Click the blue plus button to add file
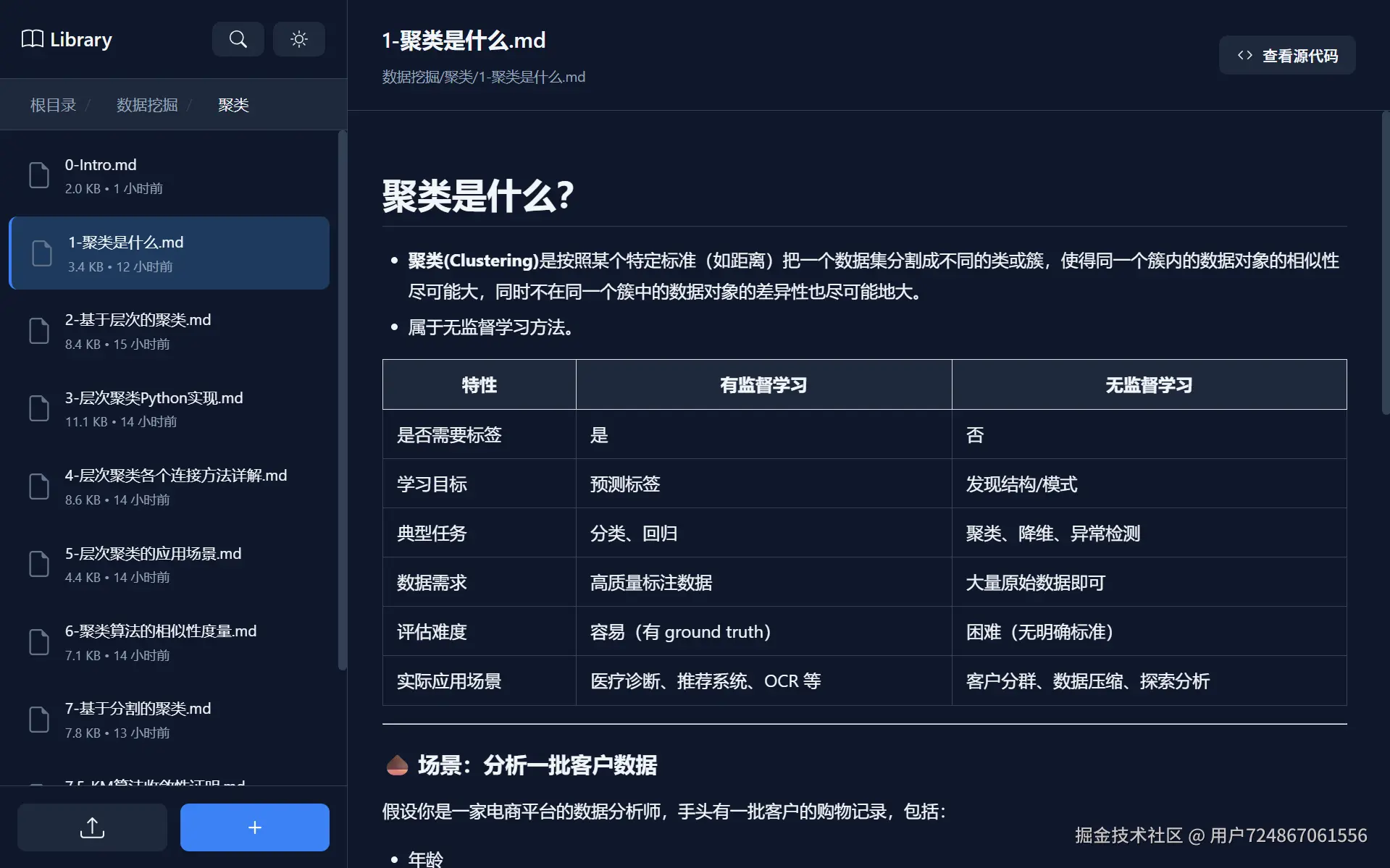 pyautogui.click(x=254, y=827)
